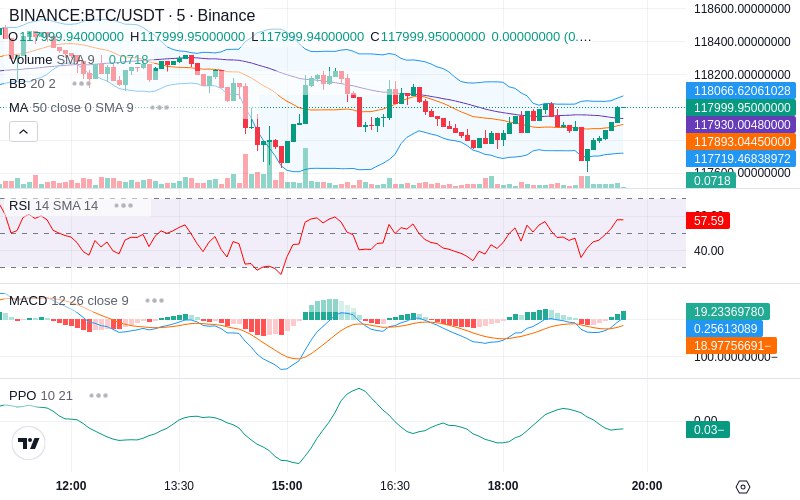800x500 pixels.
Task: Select the MA 50 close indicator label
Action: tap(71, 108)
